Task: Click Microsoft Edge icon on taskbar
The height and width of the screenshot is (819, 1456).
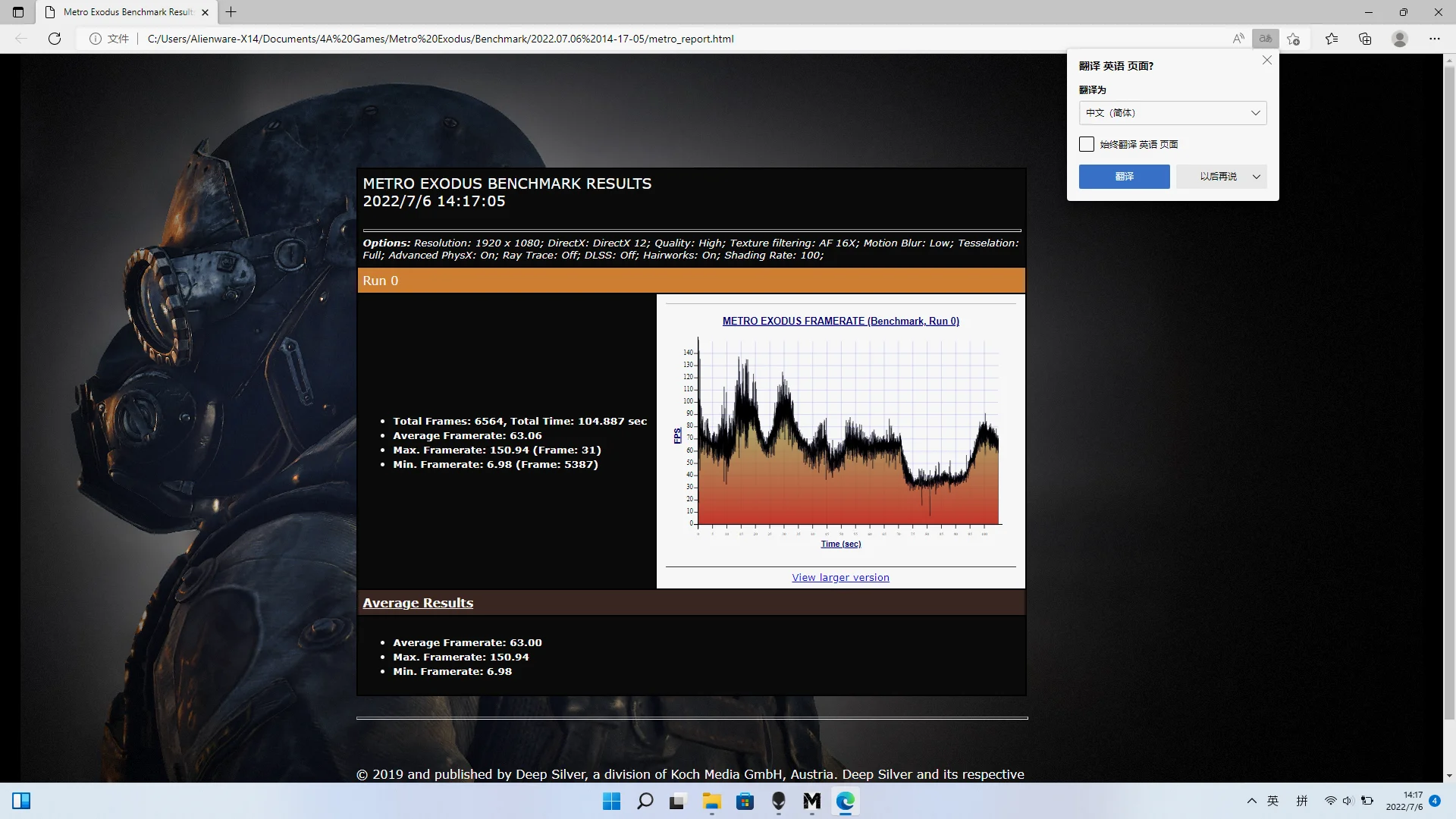Action: [x=845, y=801]
